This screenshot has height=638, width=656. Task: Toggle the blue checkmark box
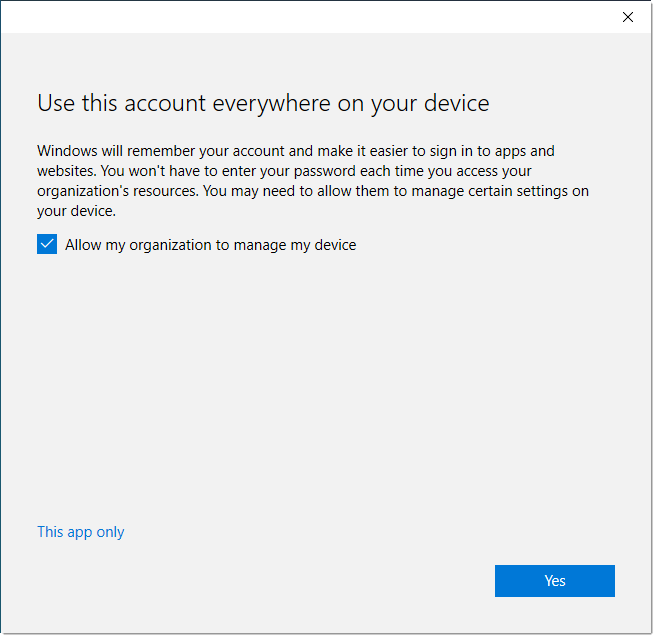pos(47,244)
